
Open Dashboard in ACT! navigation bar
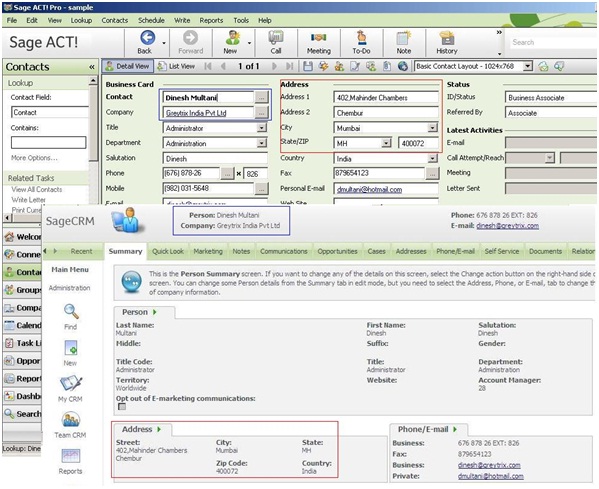pos(23,396)
